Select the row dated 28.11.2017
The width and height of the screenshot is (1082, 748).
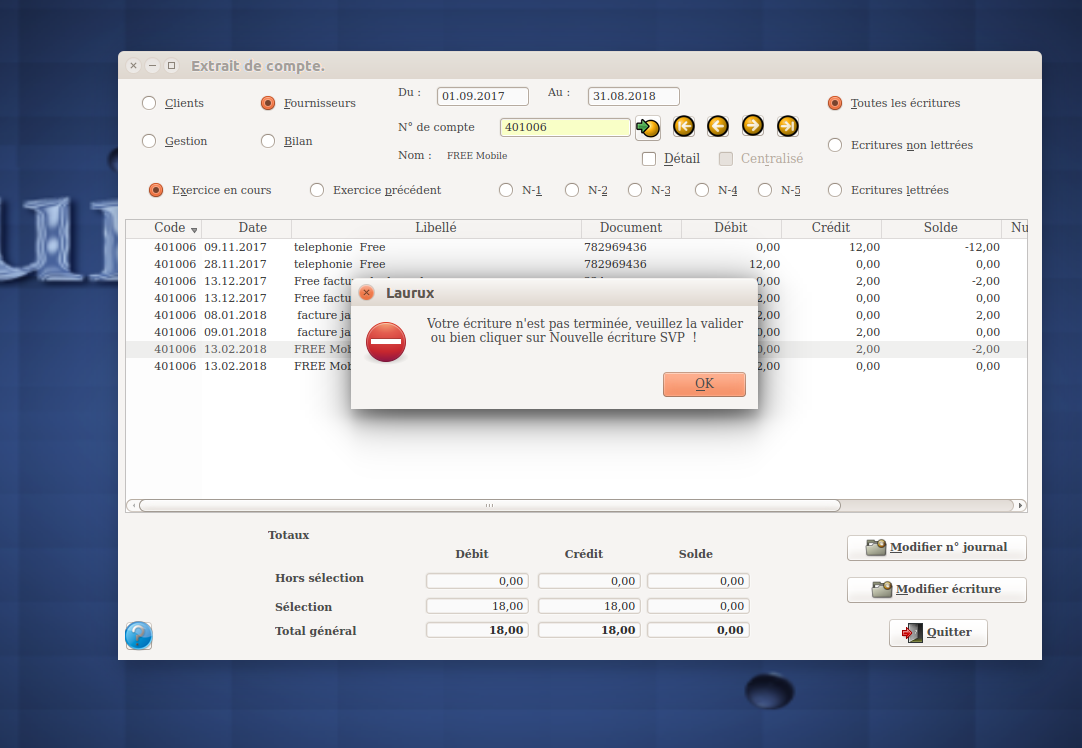point(576,264)
